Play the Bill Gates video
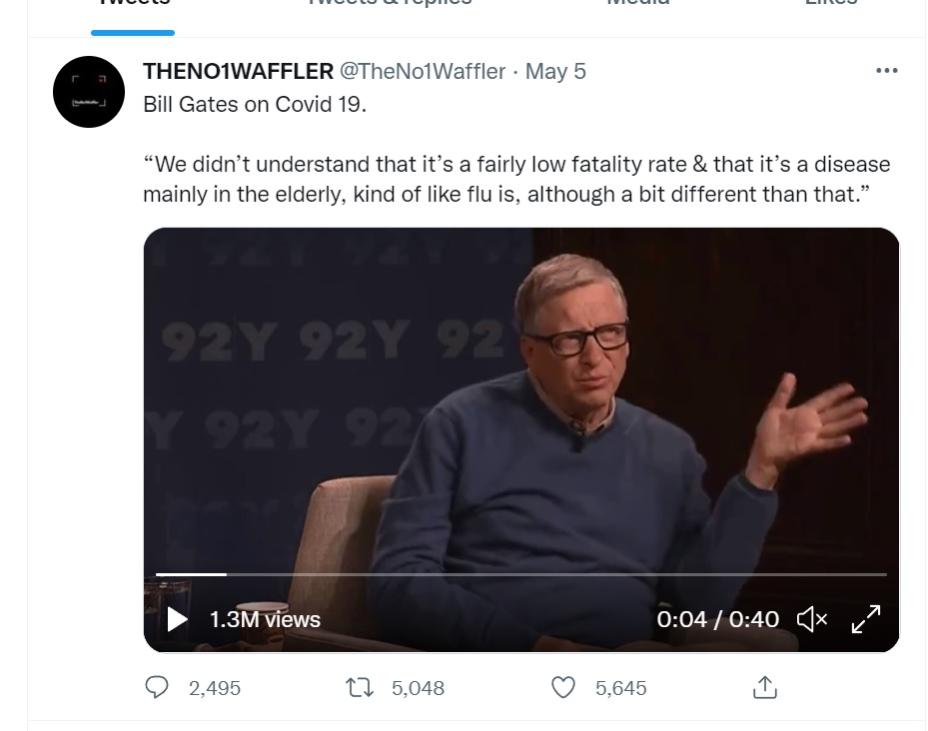 (x=177, y=620)
